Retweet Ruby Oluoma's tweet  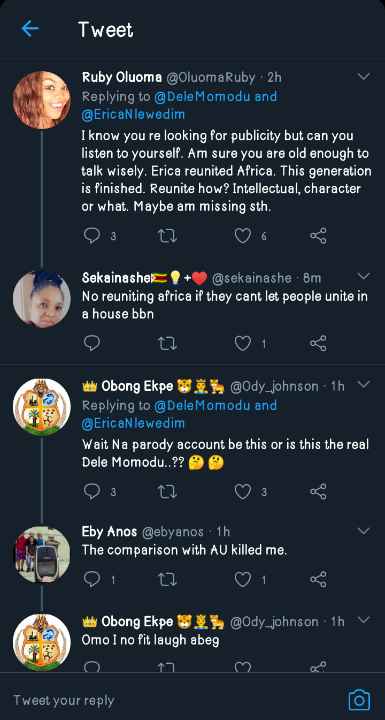167,236
